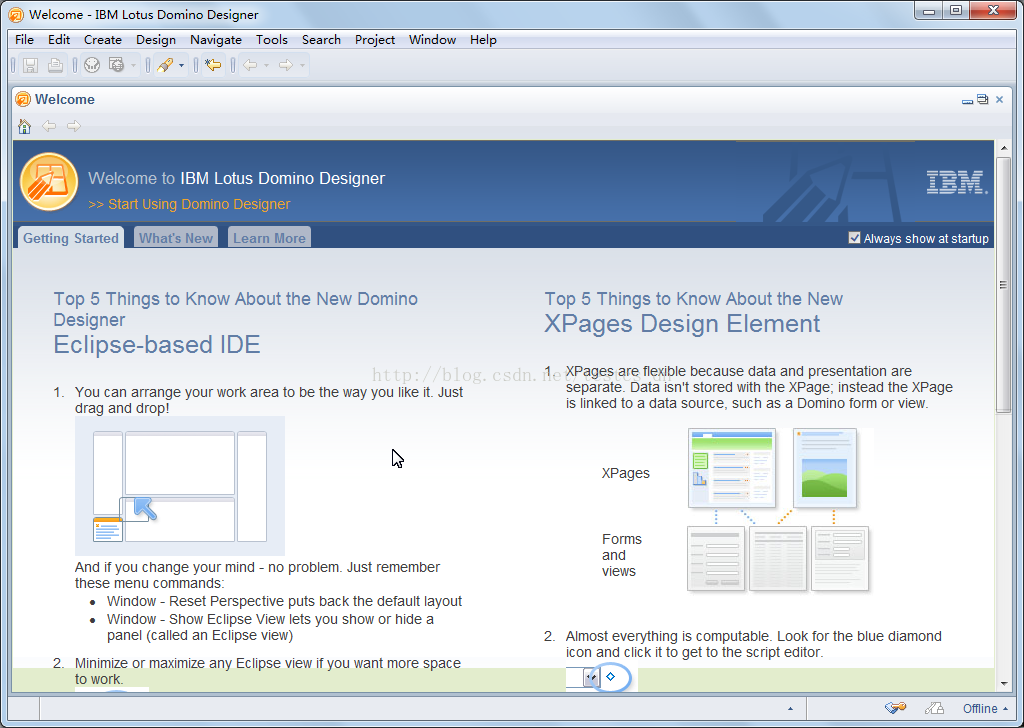Click the Eclipse-based IDE heading
The height and width of the screenshot is (728, 1024).
pyautogui.click(x=157, y=345)
